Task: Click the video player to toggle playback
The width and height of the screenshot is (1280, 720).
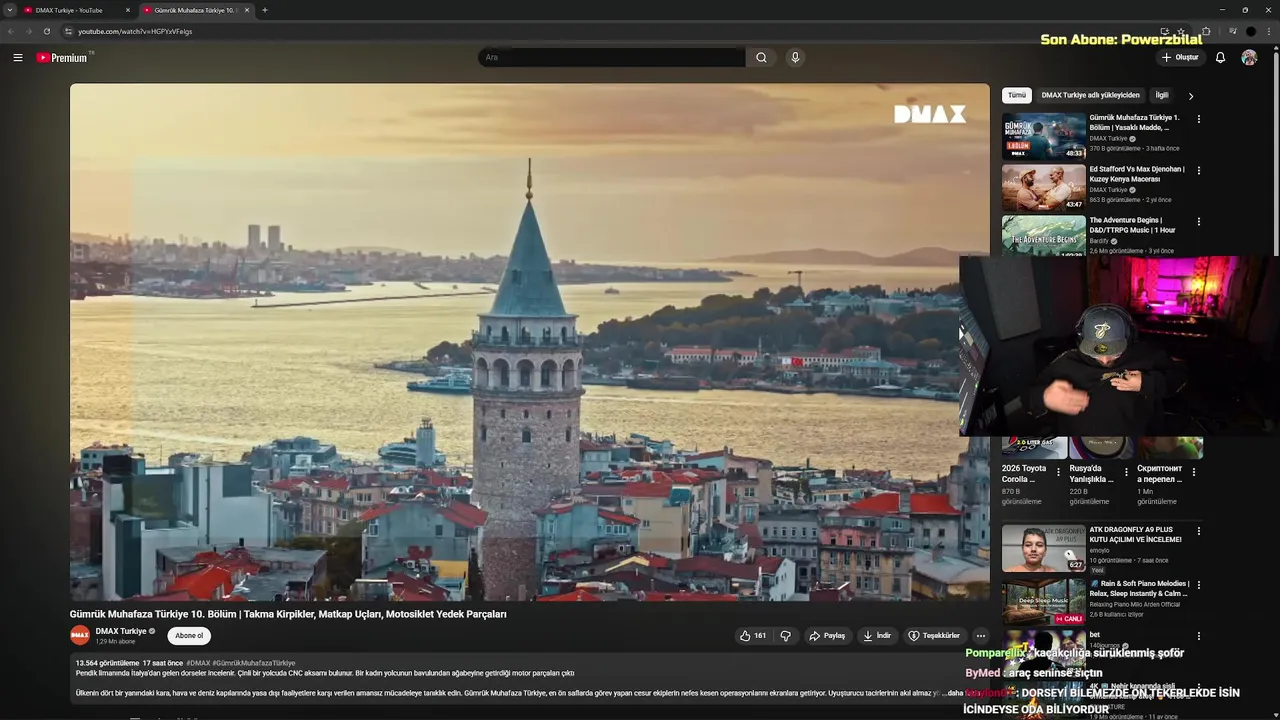Action: (529, 342)
